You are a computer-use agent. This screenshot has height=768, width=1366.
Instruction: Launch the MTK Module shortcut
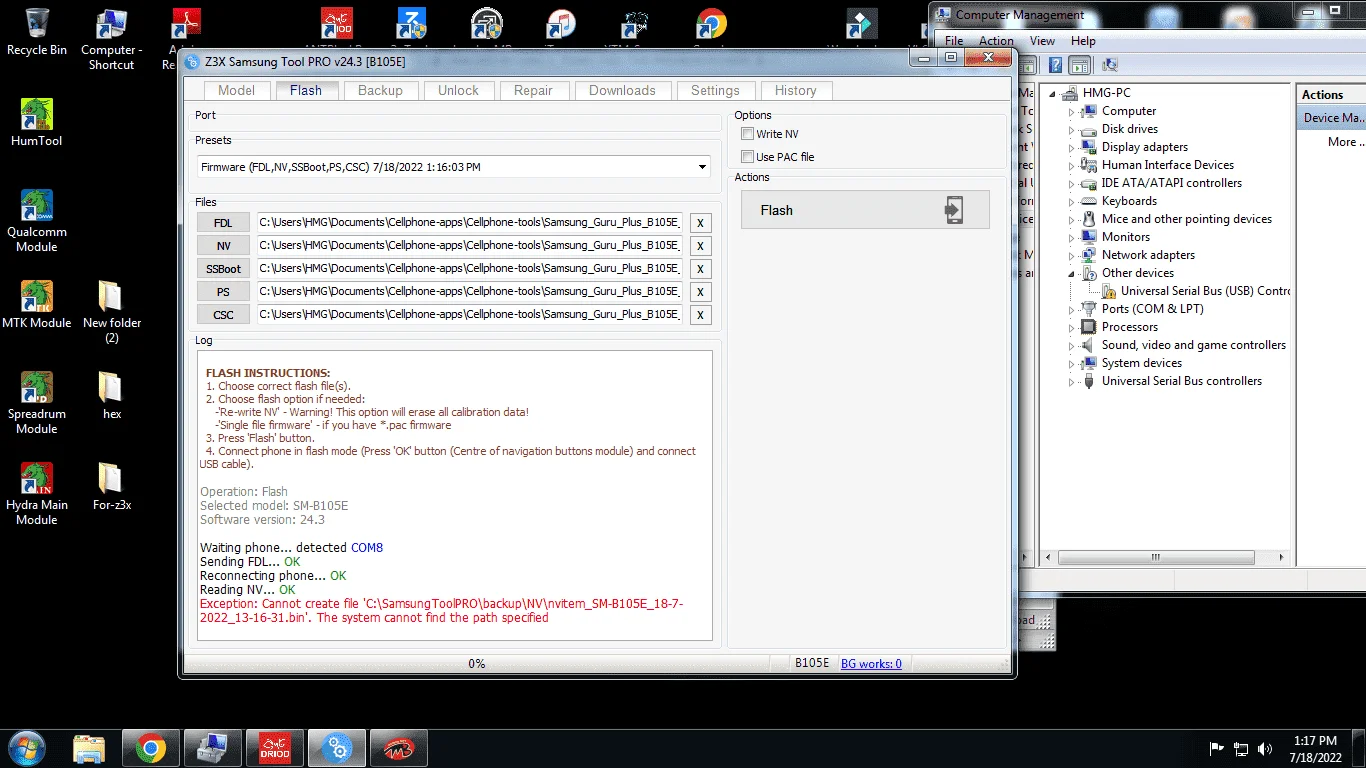click(37, 305)
